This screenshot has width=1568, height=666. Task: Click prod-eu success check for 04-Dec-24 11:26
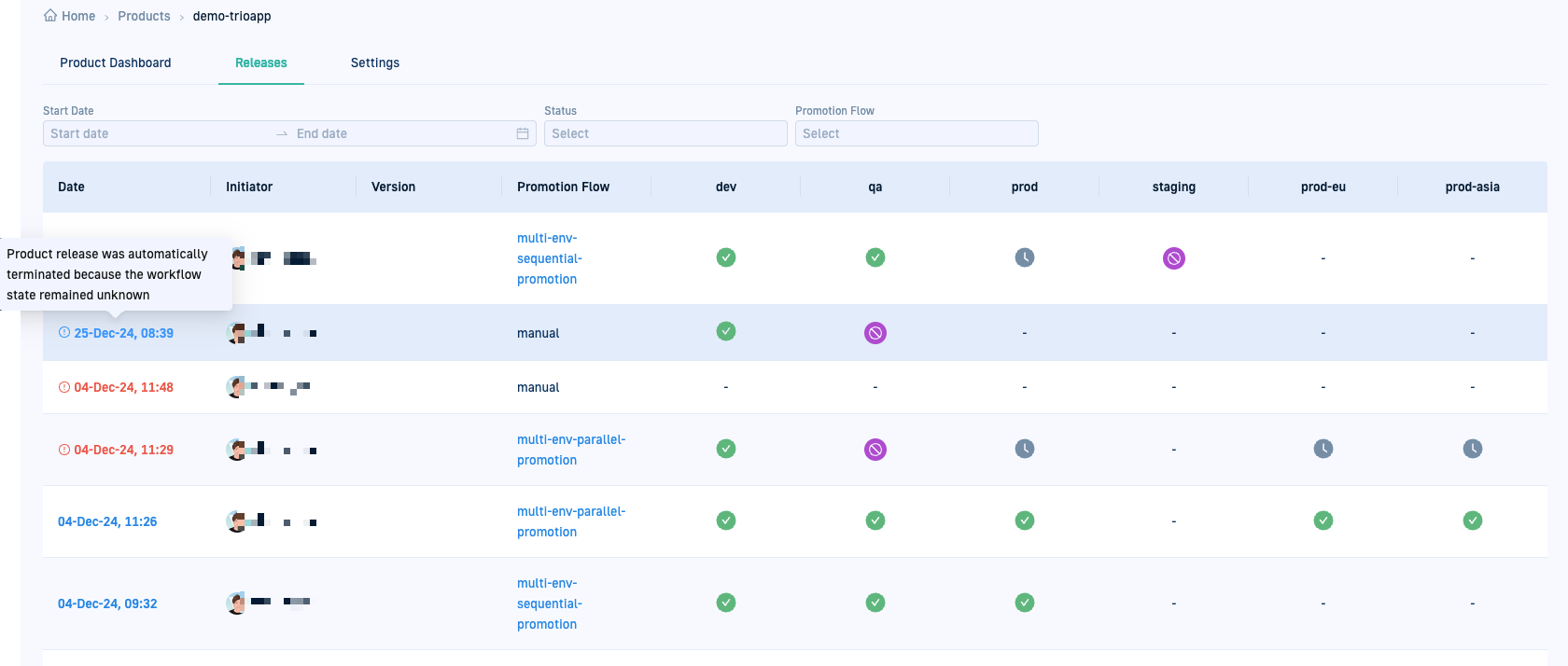point(1323,520)
